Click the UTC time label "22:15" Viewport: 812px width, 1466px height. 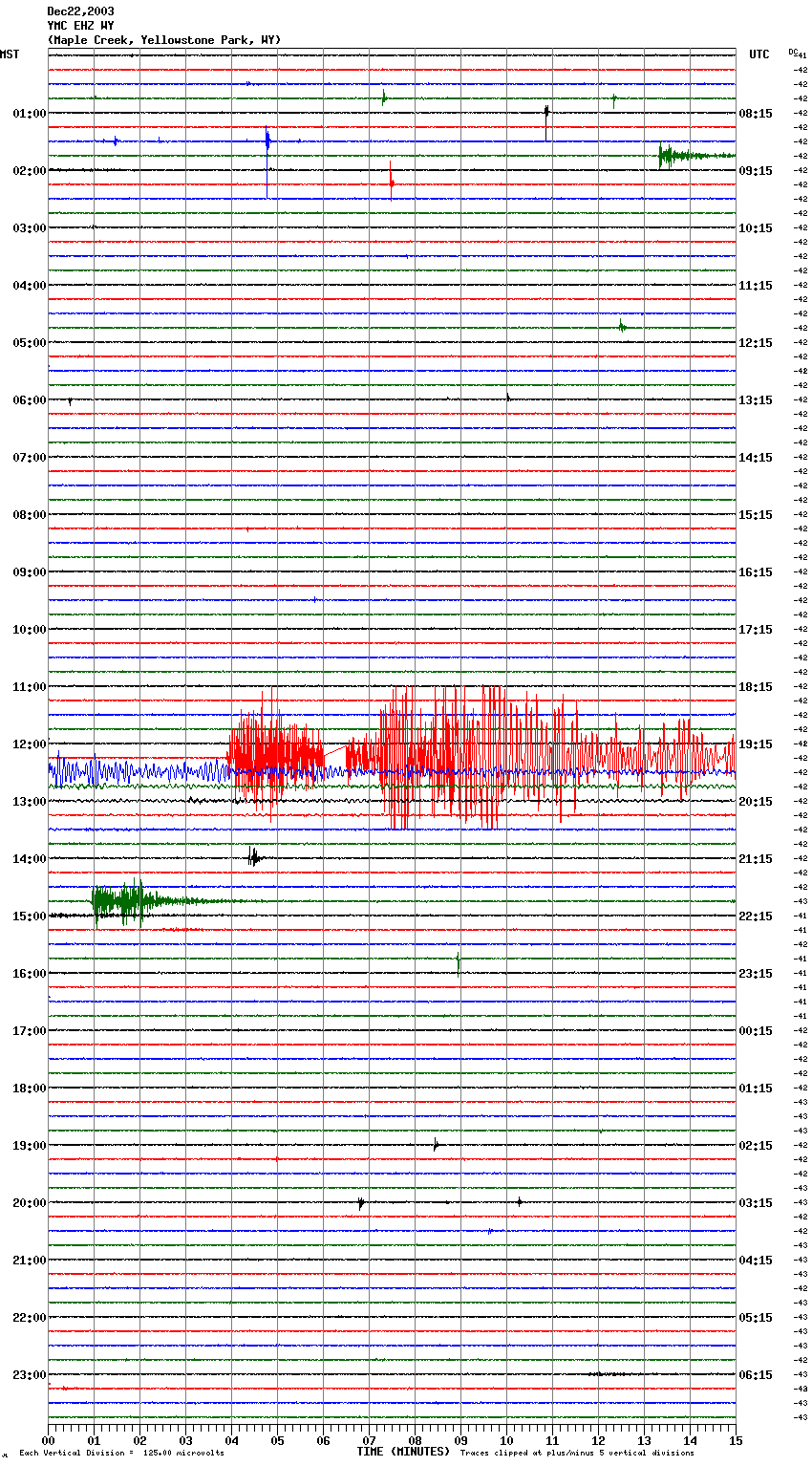756,916
